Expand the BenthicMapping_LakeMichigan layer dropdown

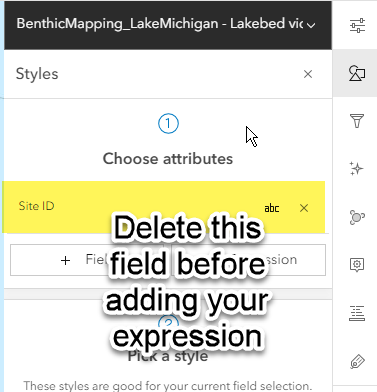pos(311,25)
